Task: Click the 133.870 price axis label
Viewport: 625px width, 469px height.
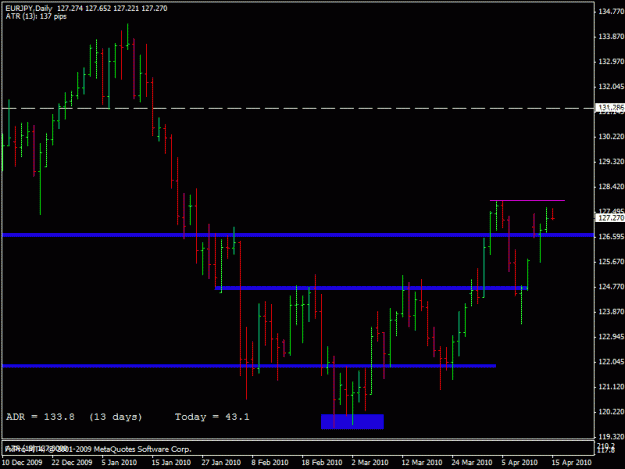Action: tap(611, 37)
